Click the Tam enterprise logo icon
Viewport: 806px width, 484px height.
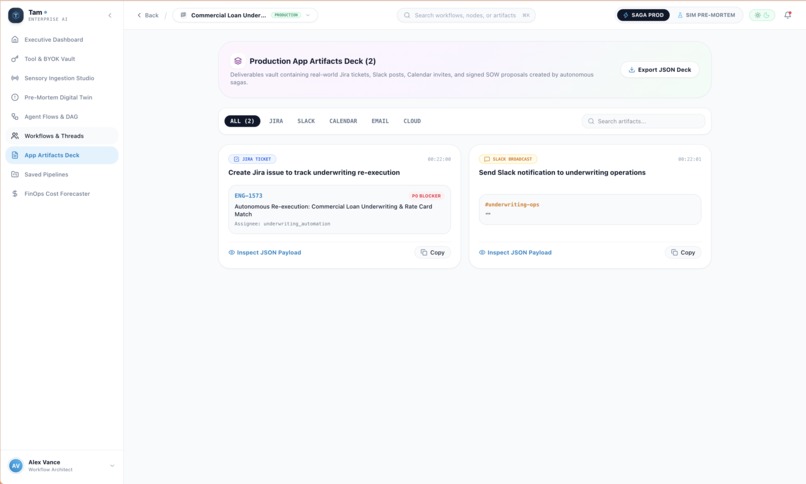click(x=16, y=15)
